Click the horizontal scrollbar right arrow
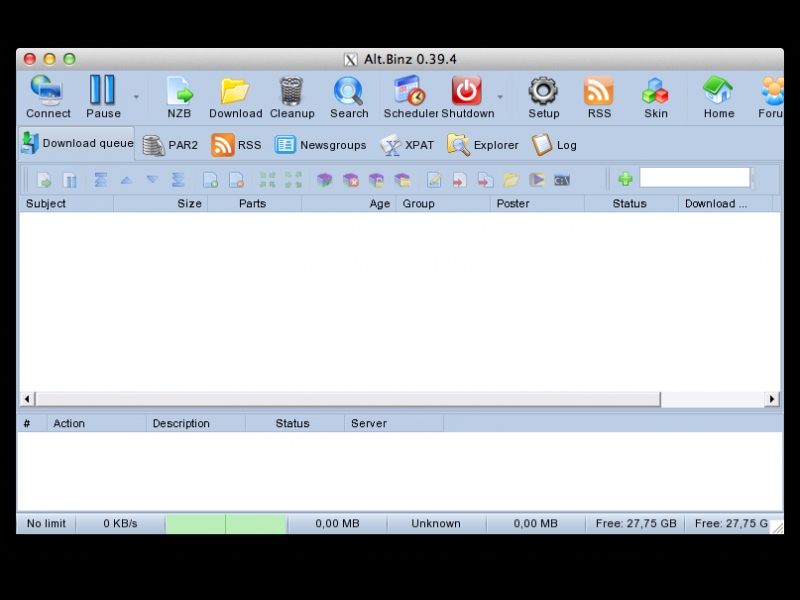 click(771, 399)
